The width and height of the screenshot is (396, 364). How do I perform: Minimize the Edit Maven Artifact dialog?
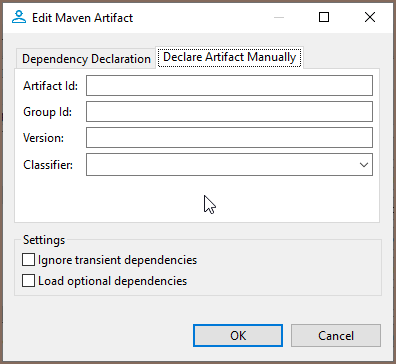pos(279,17)
